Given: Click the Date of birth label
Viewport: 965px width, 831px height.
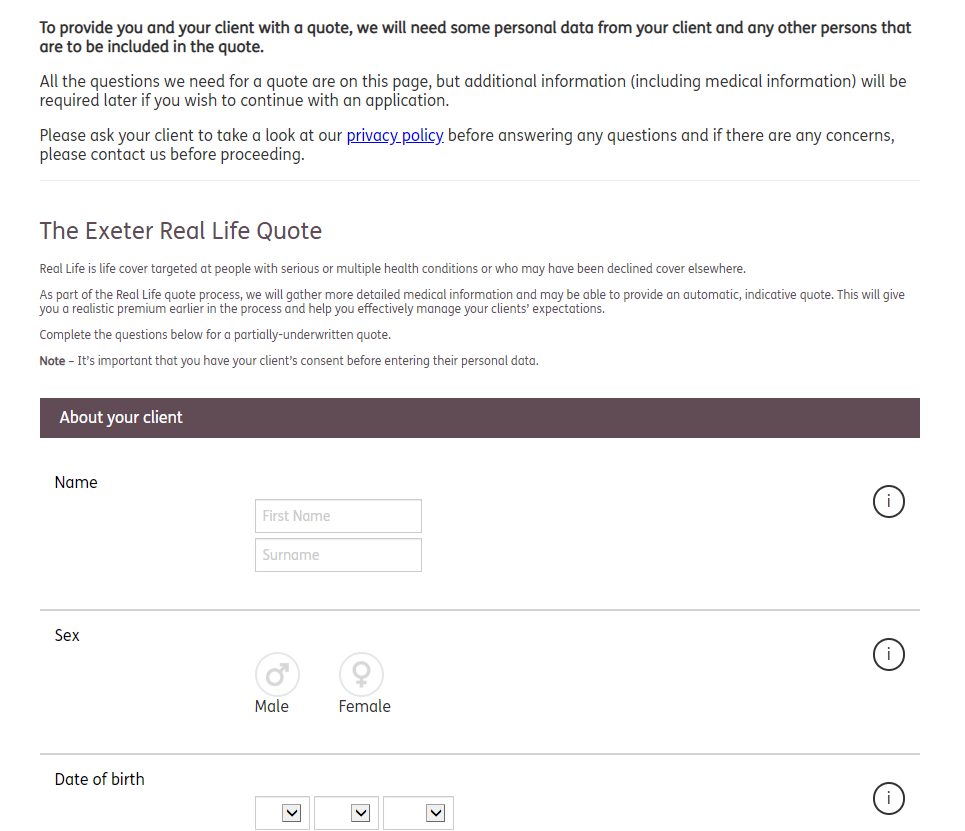Looking at the screenshot, I should point(99,779).
